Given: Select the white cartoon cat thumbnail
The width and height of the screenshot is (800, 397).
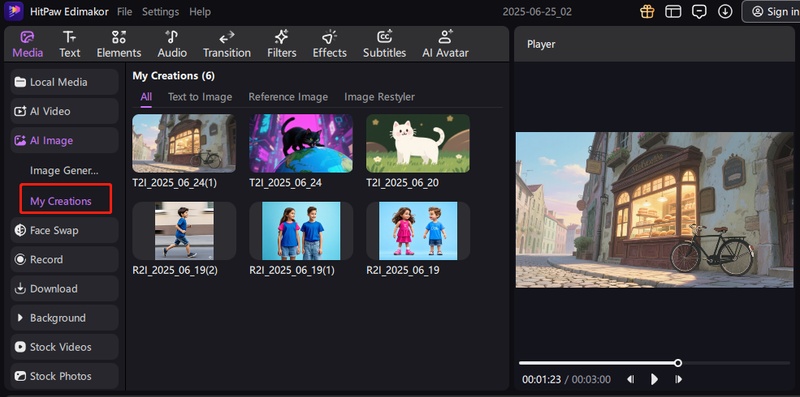Looking at the screenshot, I should click(x=418, y=143).
